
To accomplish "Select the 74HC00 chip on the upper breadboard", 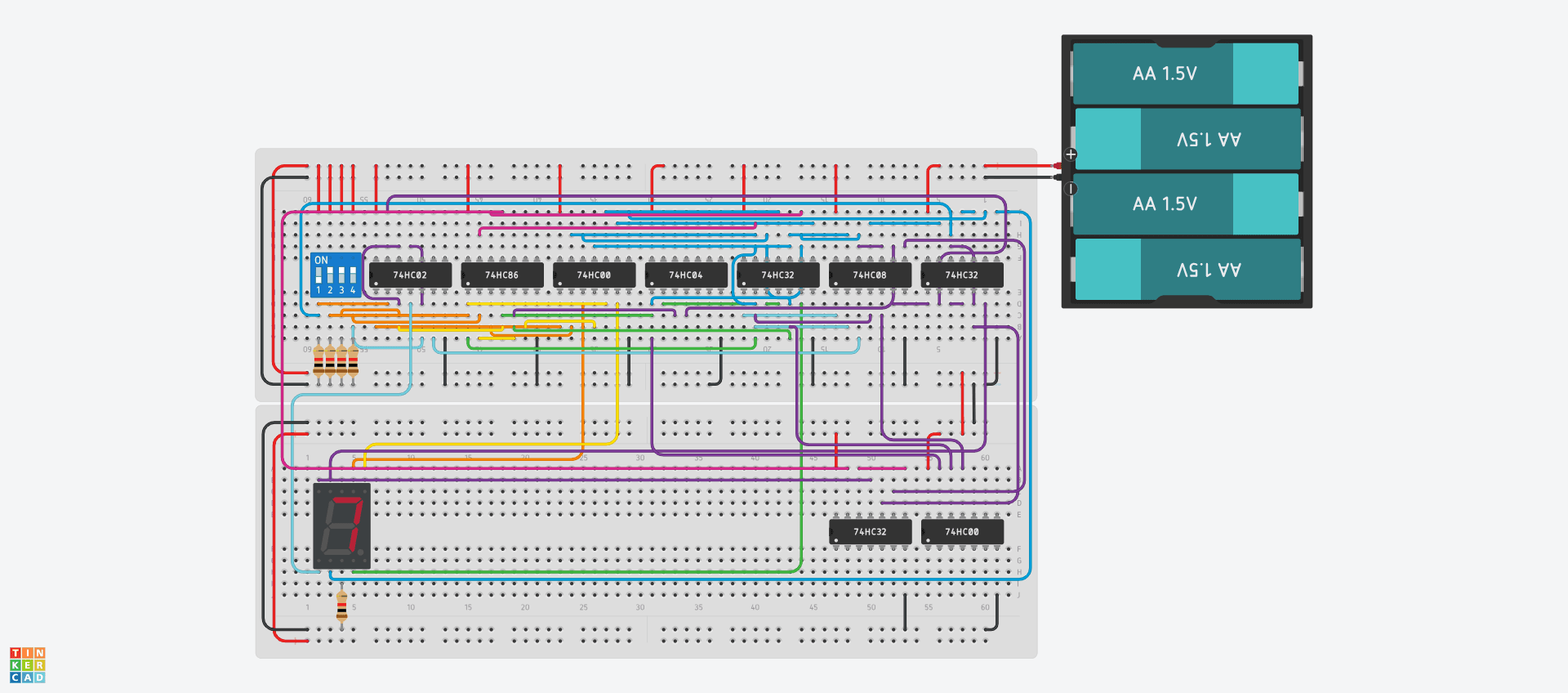I will point(594,275).
